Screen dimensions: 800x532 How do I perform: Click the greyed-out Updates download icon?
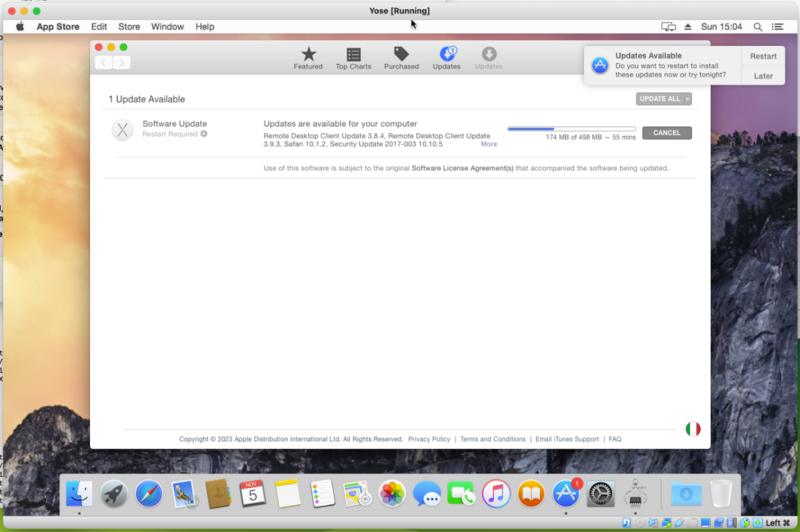pos(488,58)
